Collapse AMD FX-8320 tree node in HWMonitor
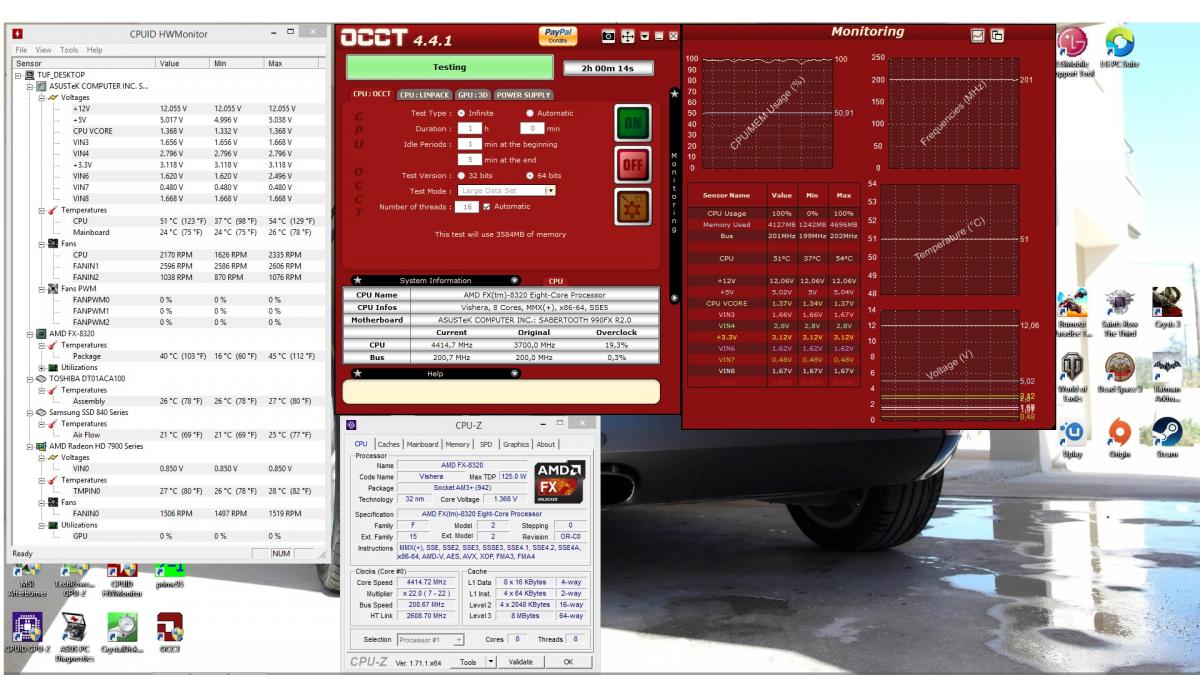 tap(30, 333)
